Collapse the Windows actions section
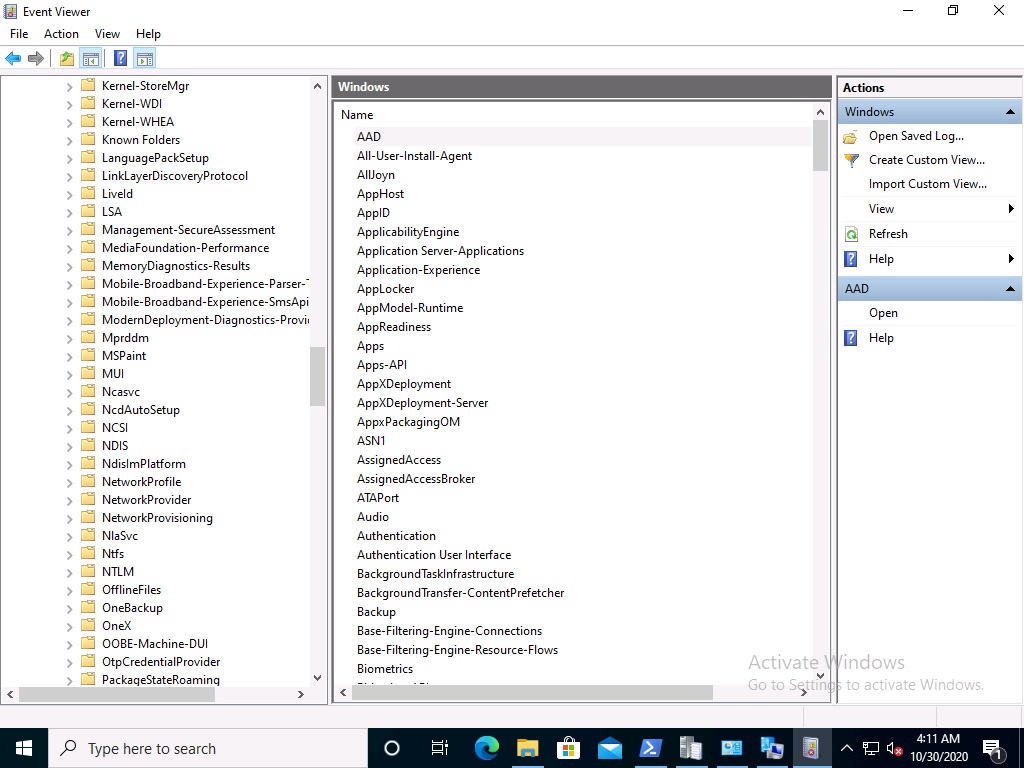1024x768 pixels. coord(1010,112)
